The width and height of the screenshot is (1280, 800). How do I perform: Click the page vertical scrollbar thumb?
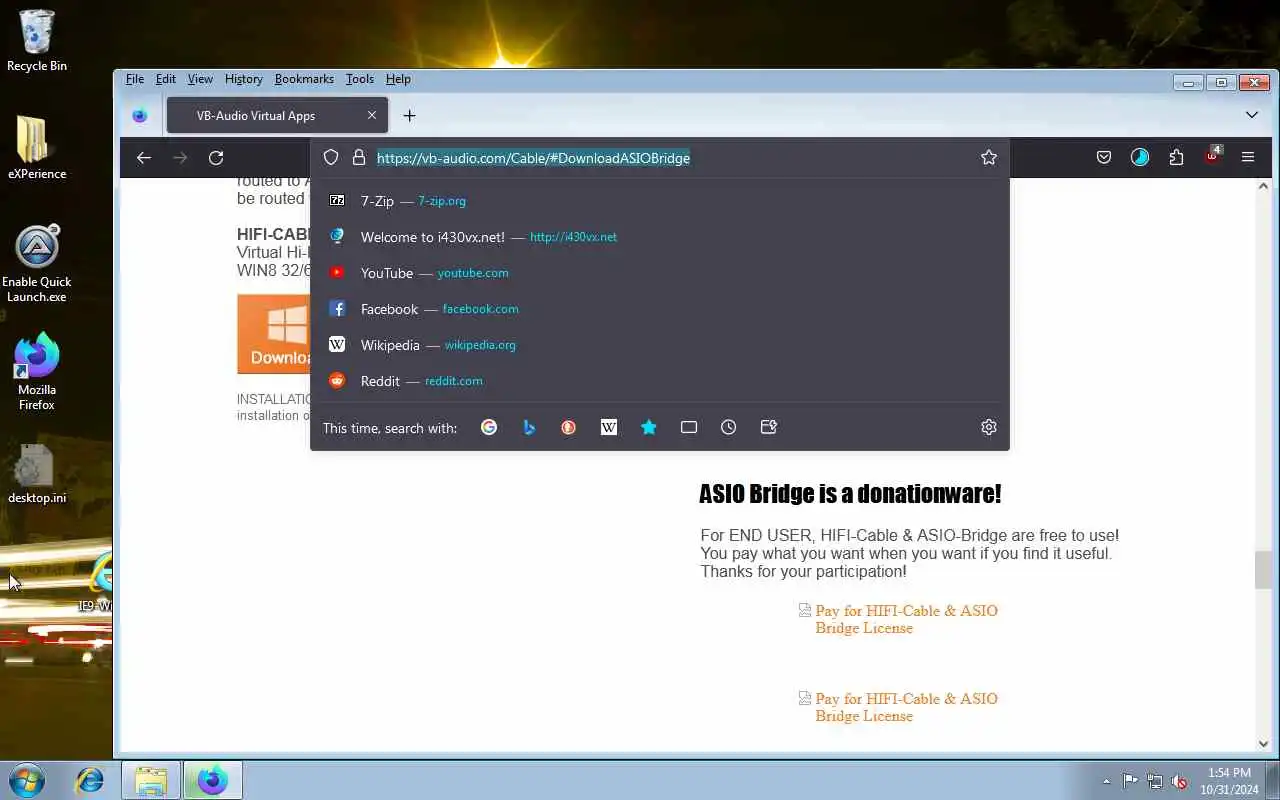(1263, 570)
